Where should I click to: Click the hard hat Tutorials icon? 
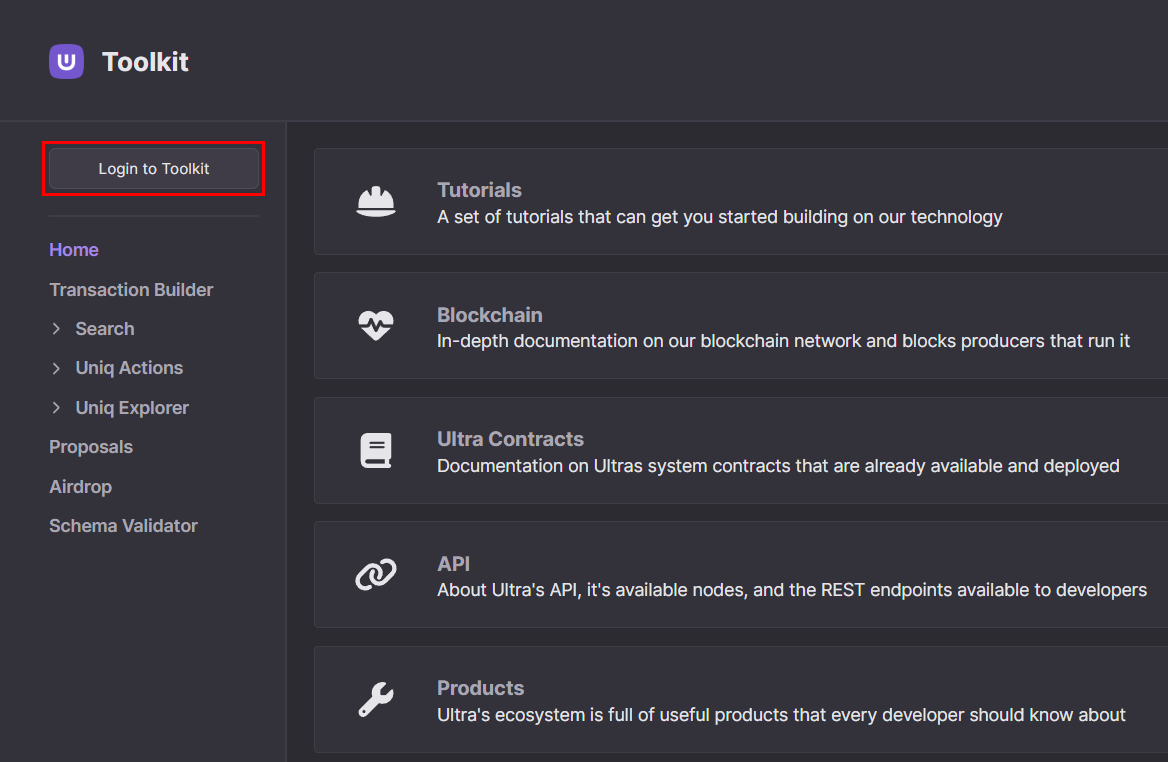pyautogui.click(x=375, y=202)
